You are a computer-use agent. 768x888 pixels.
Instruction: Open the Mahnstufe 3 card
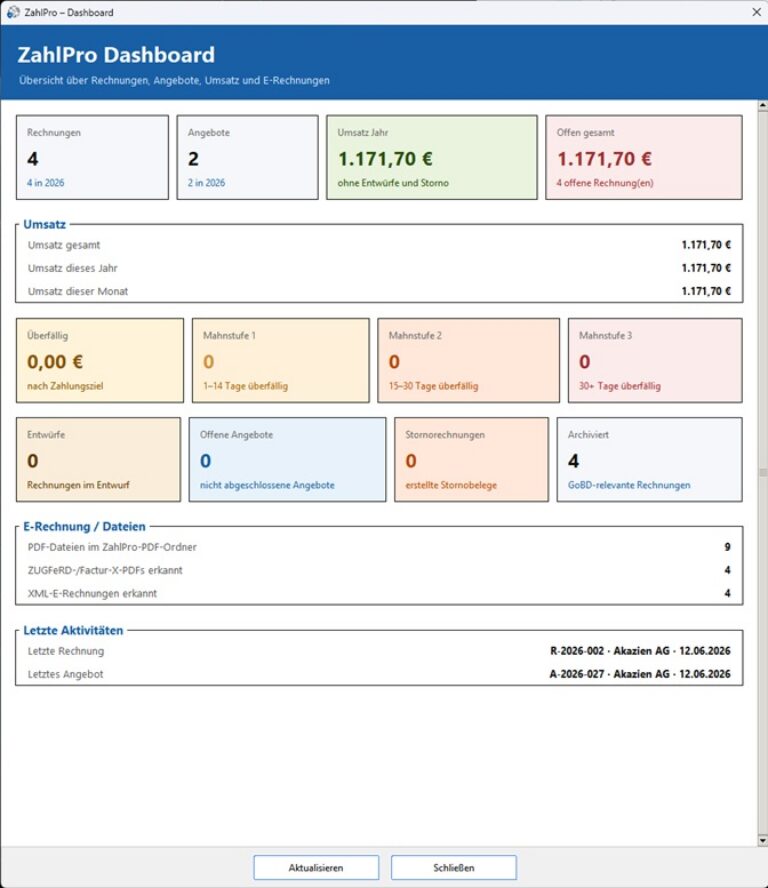point(655,360)
